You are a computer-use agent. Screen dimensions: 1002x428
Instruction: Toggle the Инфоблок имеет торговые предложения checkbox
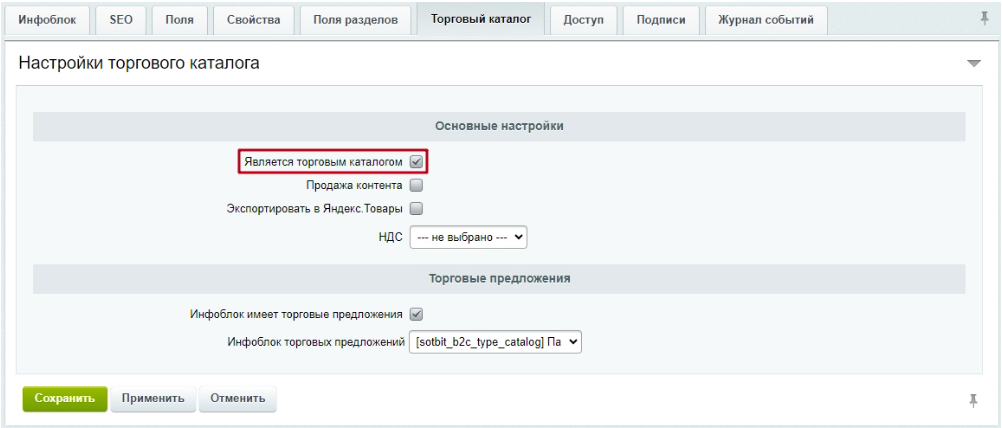point(417,314)
